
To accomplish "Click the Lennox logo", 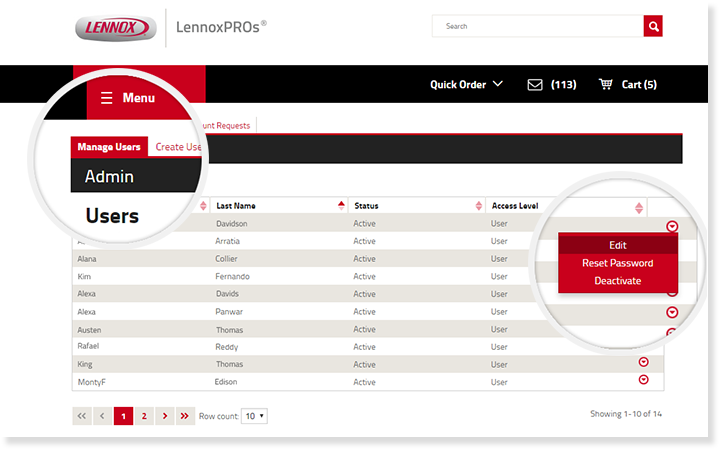I will [x=116, y=28].
